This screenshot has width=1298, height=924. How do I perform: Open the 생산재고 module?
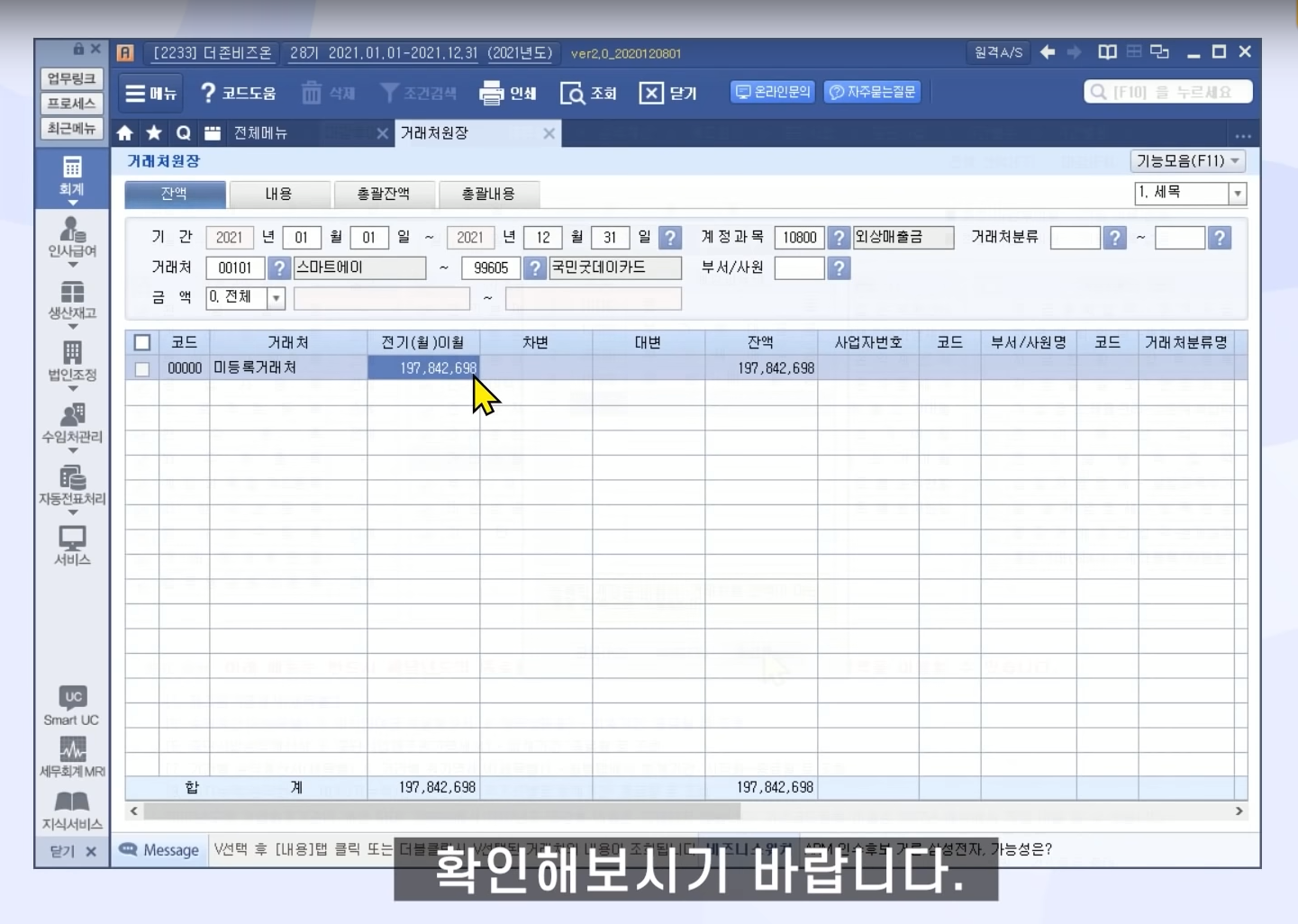[x=72, y=303]
